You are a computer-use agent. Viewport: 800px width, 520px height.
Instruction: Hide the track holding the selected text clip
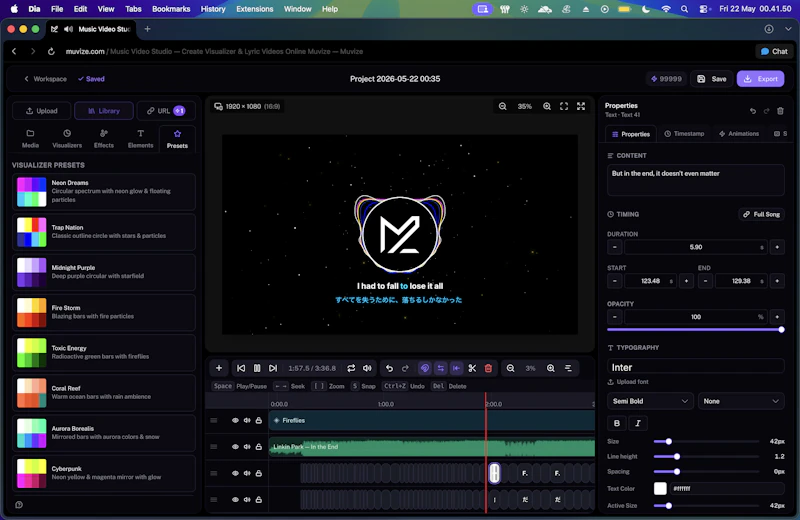coord(235,473)
